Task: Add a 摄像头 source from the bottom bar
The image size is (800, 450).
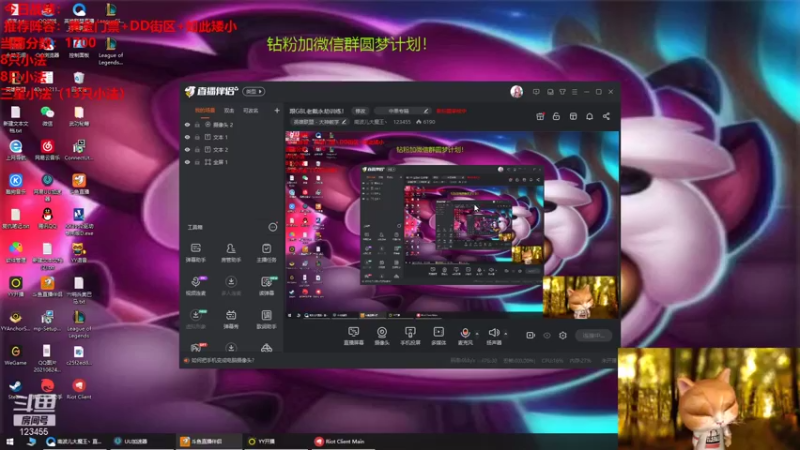Action: (382, 336)
